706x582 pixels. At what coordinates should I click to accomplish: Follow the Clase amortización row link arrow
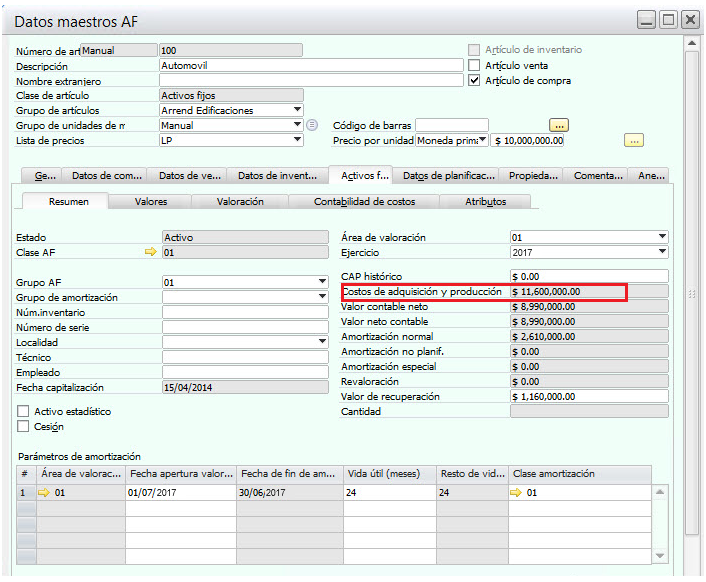pyautogui.click(x=517, y=493)
